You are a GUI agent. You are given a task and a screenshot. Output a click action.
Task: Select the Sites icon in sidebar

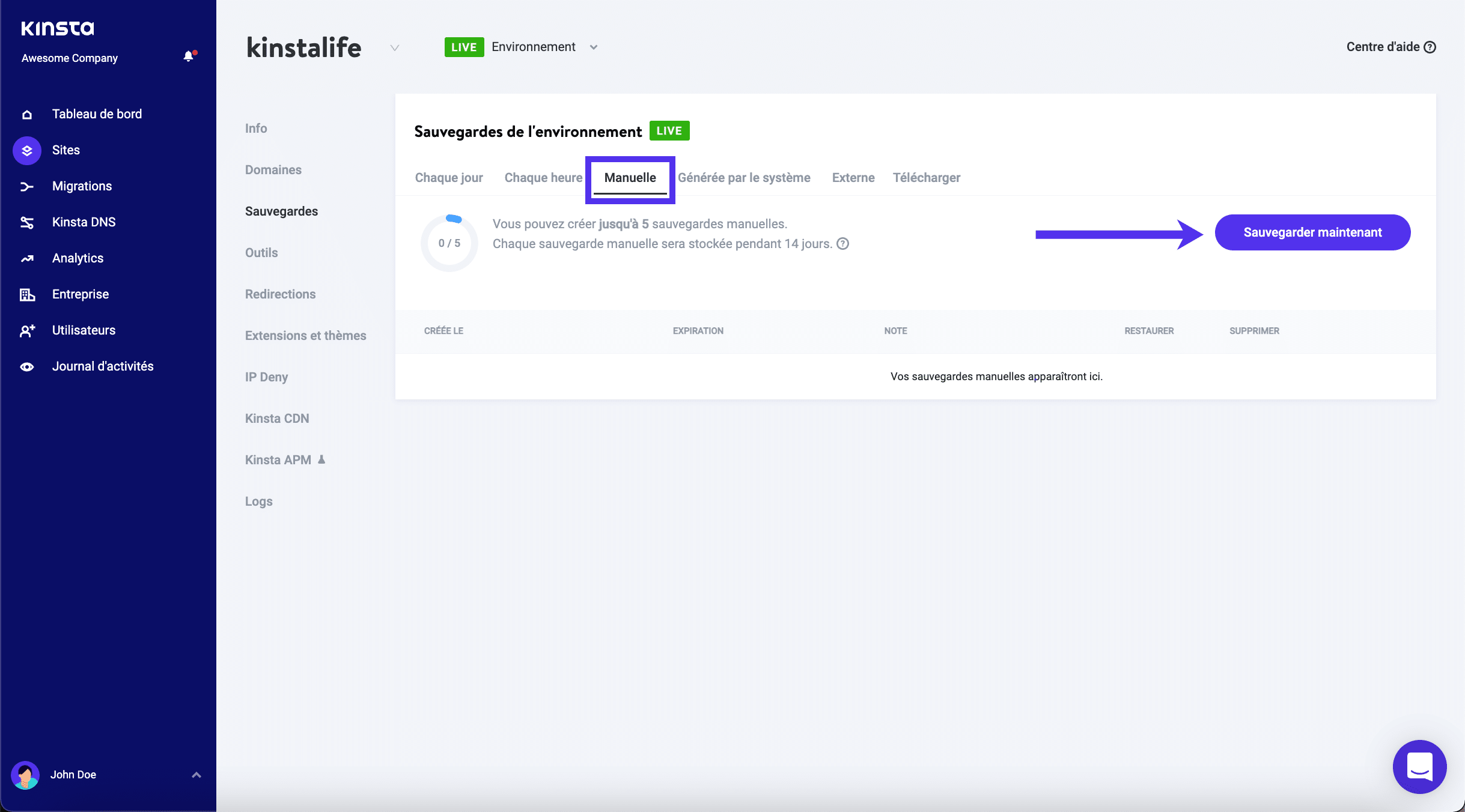[27, 150]
